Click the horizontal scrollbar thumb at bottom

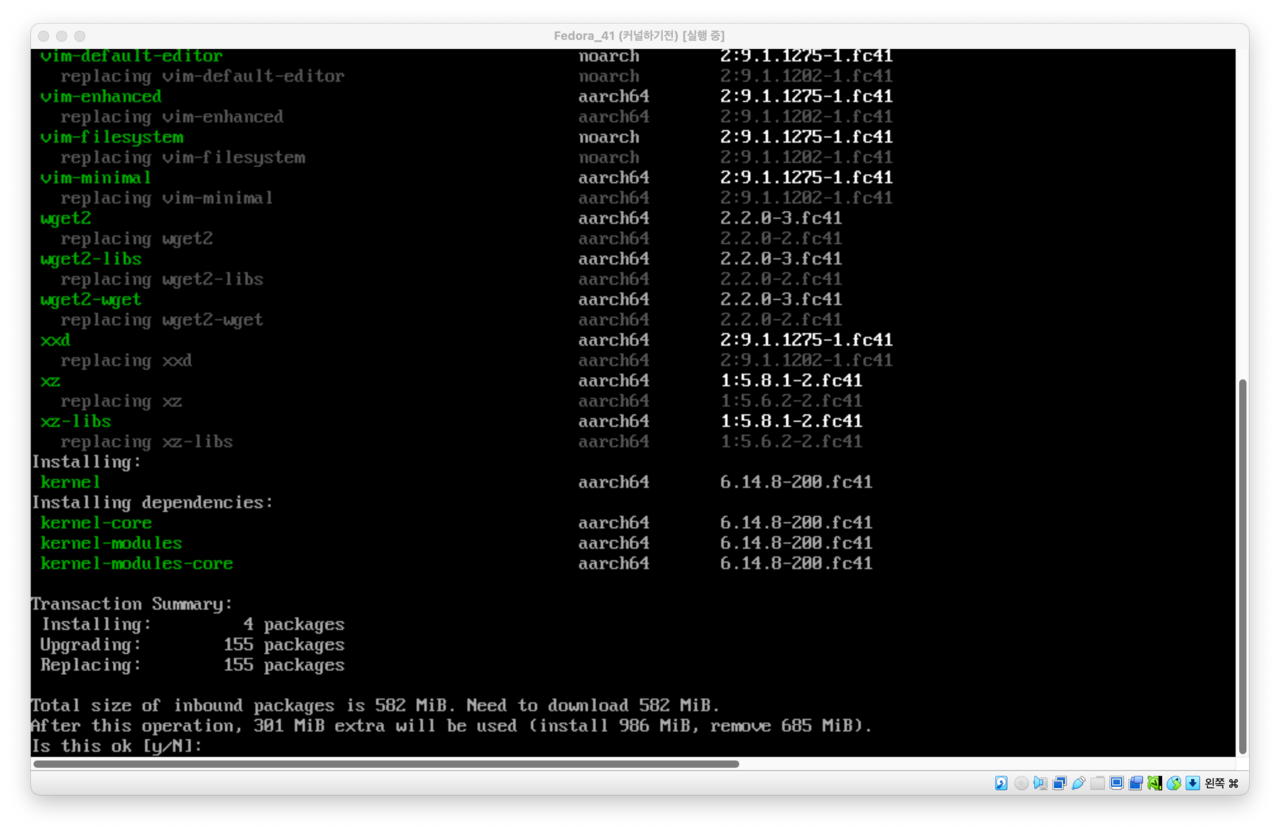click(x=386, y=764)
